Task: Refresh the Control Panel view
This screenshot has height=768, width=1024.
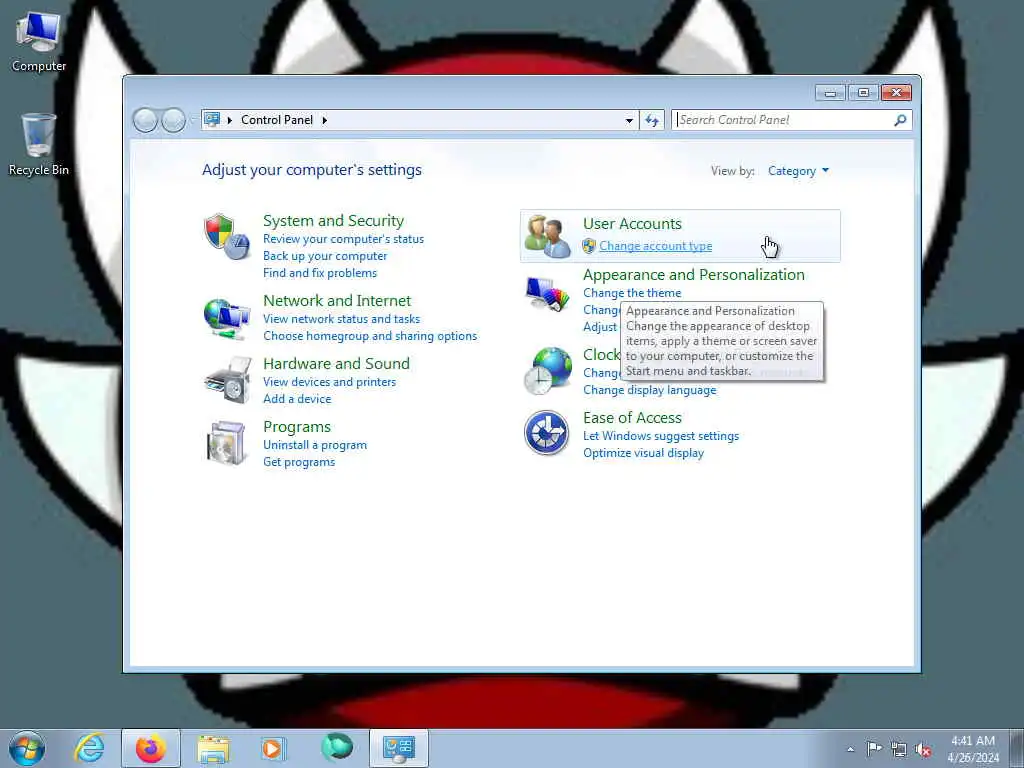Action: (x=652, y=120)
